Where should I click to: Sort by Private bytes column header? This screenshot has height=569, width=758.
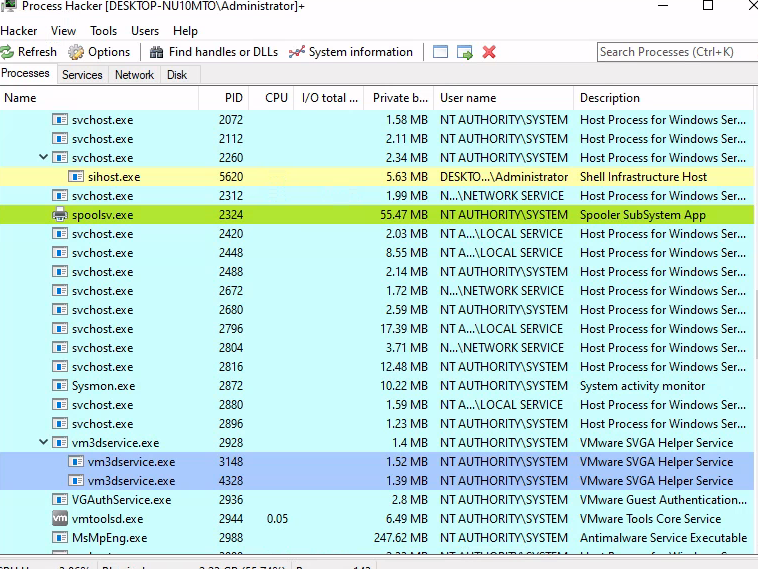click(399, 98)
